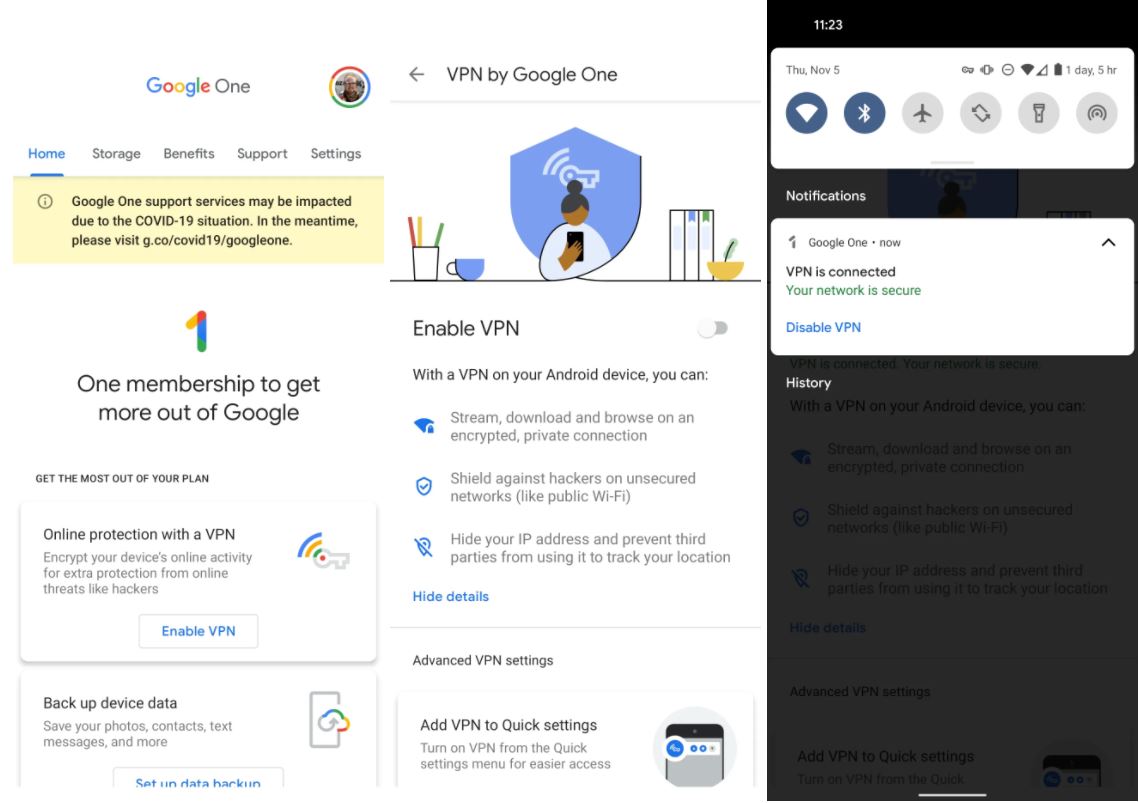Open the Benefits tab
This screenshot has width=1139, height=803.
point(189,153)
